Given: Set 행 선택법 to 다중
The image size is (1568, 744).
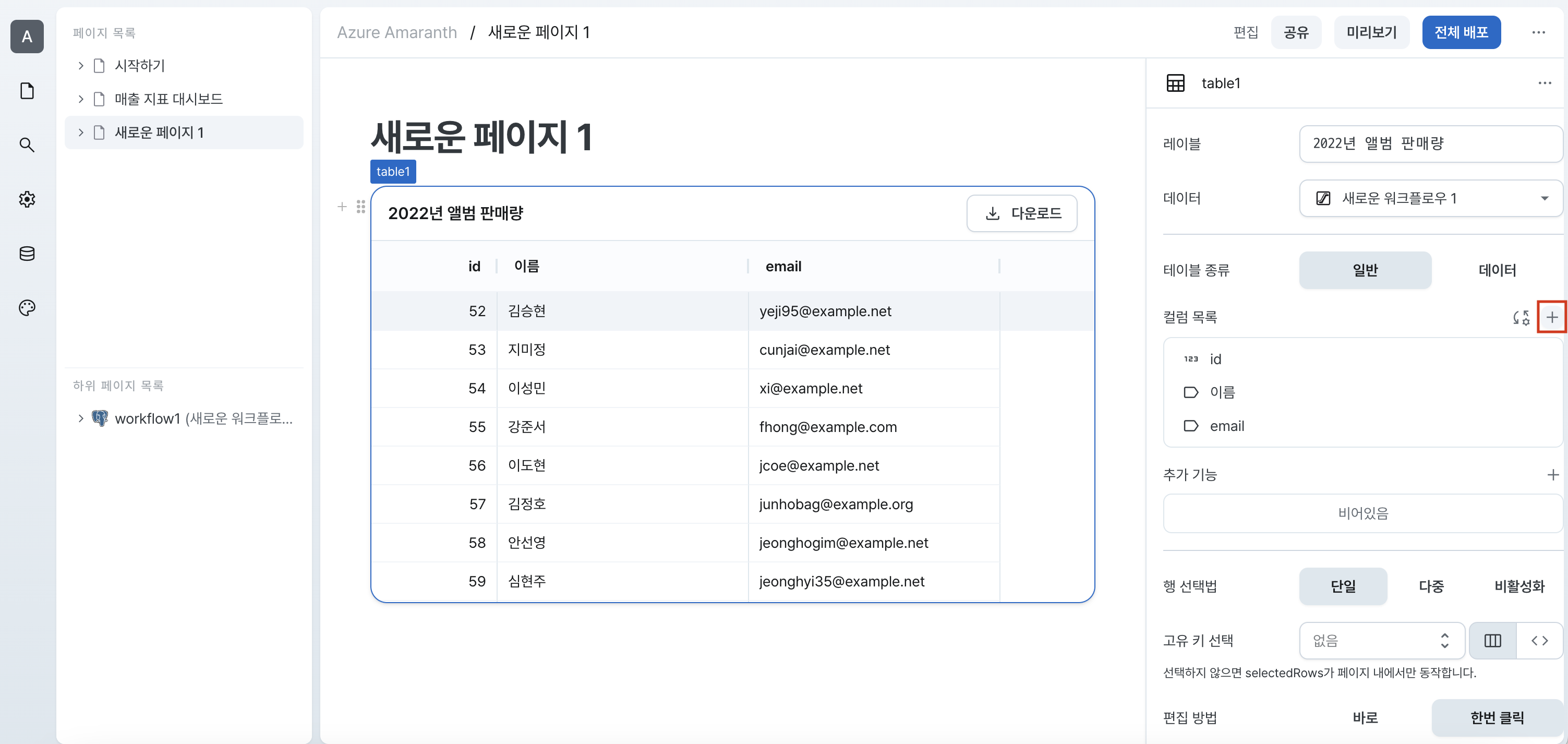Looking at the screenshot, I should 1431,586.
